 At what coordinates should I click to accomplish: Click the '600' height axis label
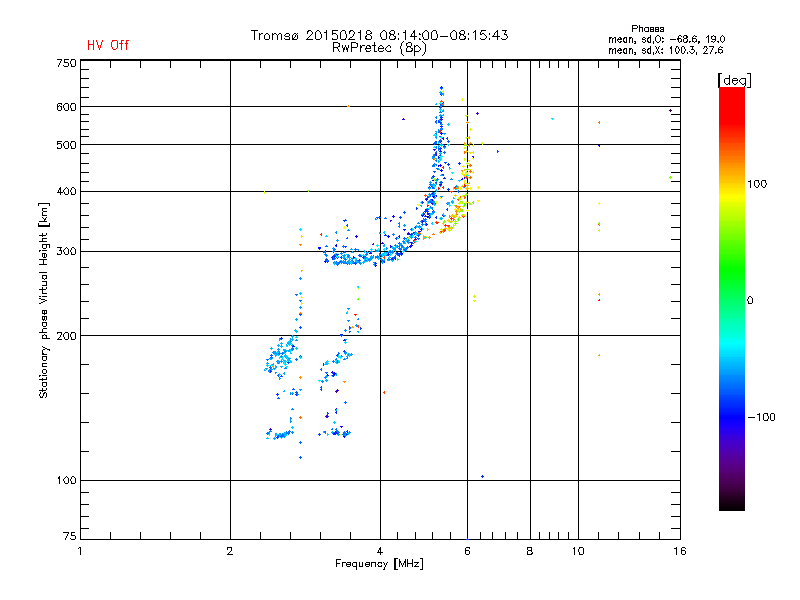coord(66,107)
